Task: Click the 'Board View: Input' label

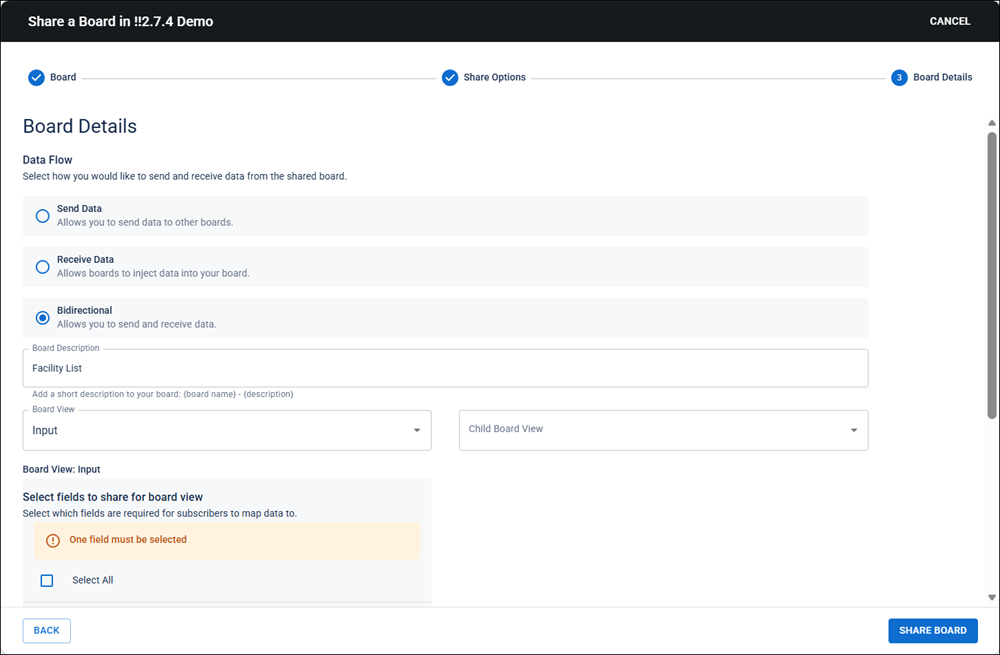Action: (61, 469)
